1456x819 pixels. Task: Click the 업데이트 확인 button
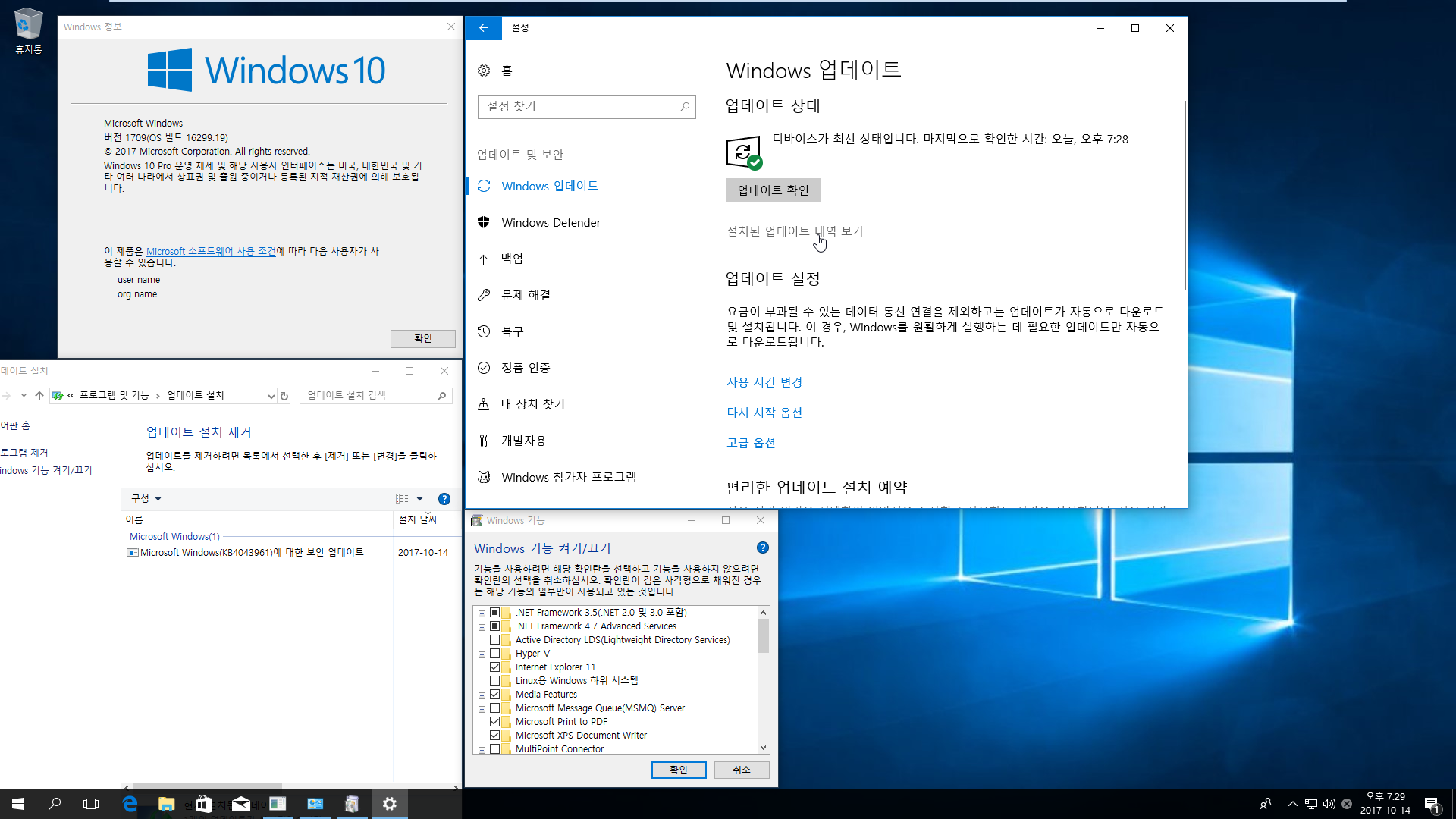(773, 190)
